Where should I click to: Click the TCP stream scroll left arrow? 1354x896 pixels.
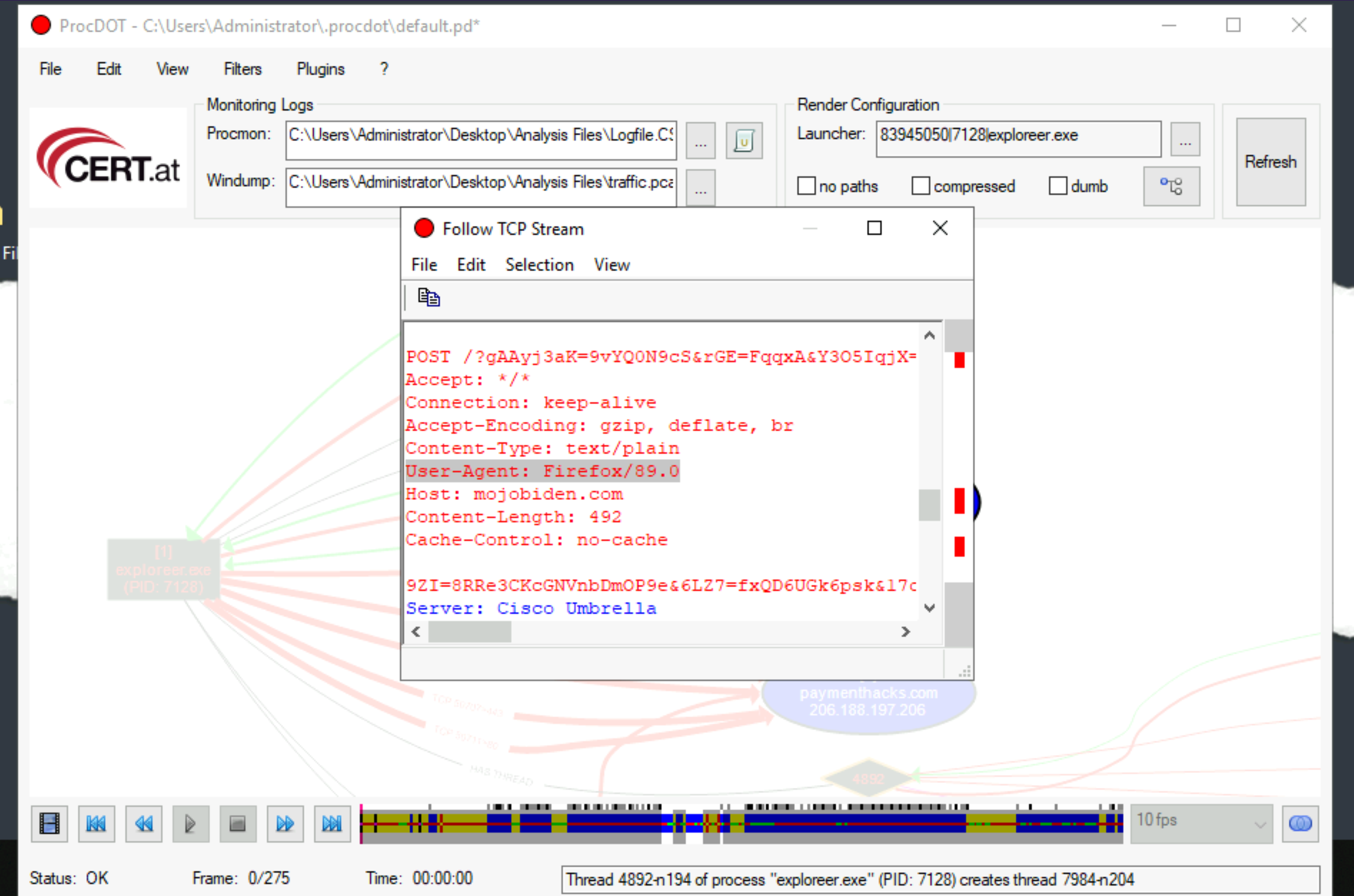point(416,631)
